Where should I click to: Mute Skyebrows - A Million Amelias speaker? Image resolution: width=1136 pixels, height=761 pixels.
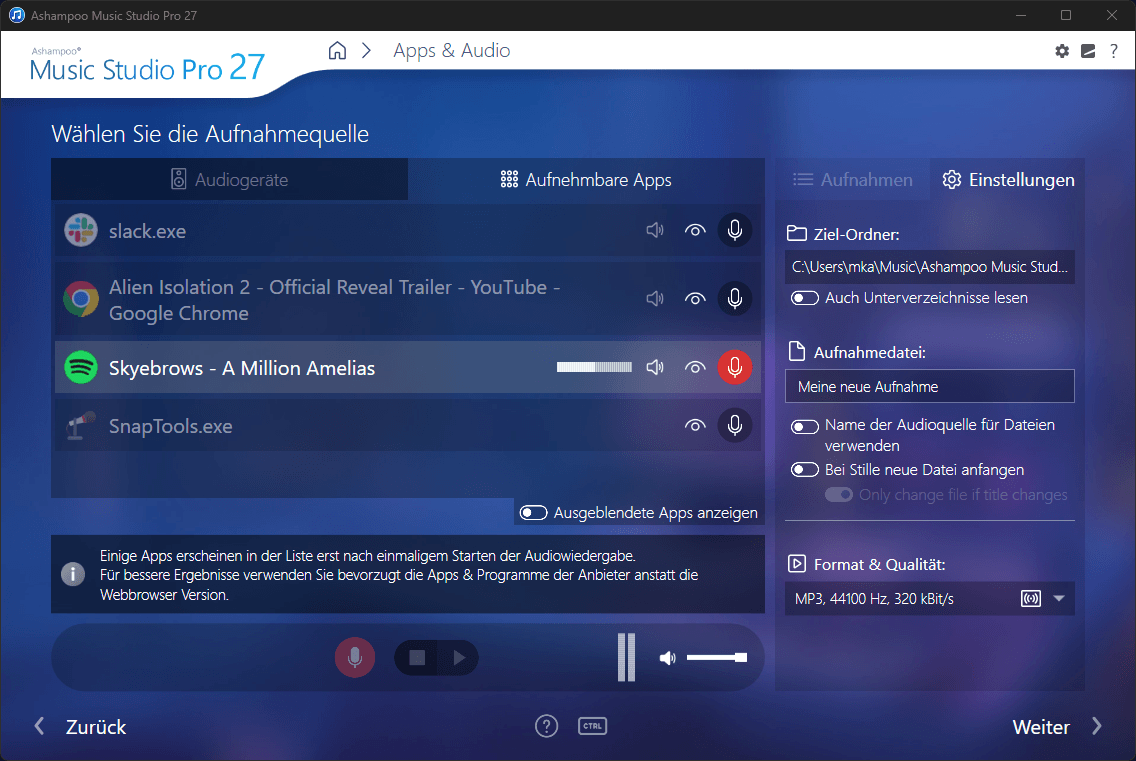pos(655,367)
